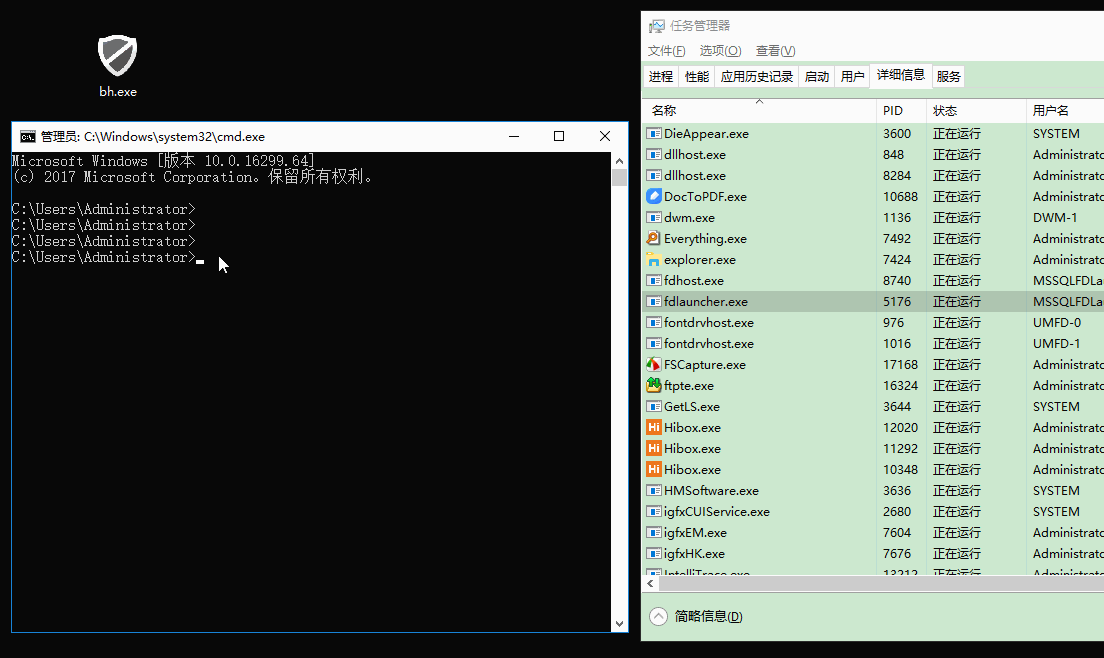Click the FSCapture.exe process icon
Viewport: 1104px width, 658px height.
pyautogui.click(x=654, y=365)
